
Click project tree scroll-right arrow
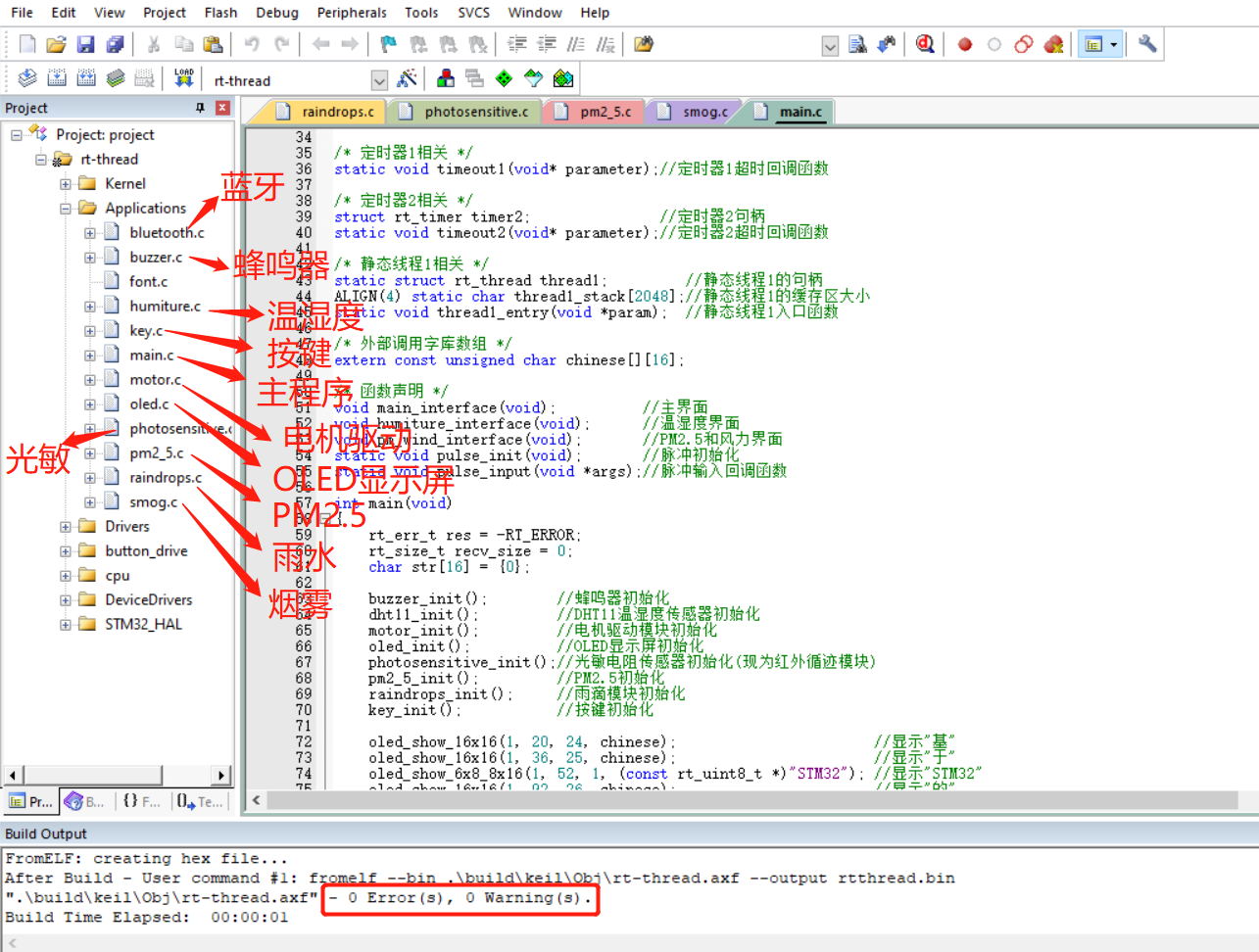[x=221, y=776]
